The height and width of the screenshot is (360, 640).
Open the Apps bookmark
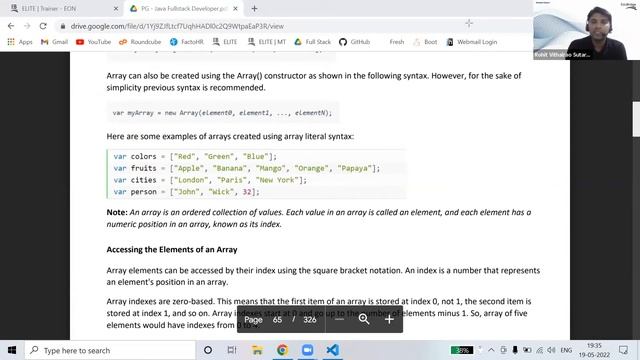click(x=20, y=42)
